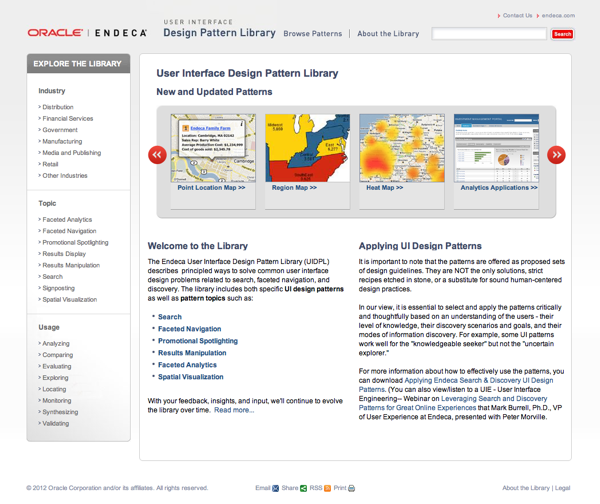Select Exploring under Usage
Viewport: 600px width, 504px height.
pyautogui.click(x=55, y=378)
